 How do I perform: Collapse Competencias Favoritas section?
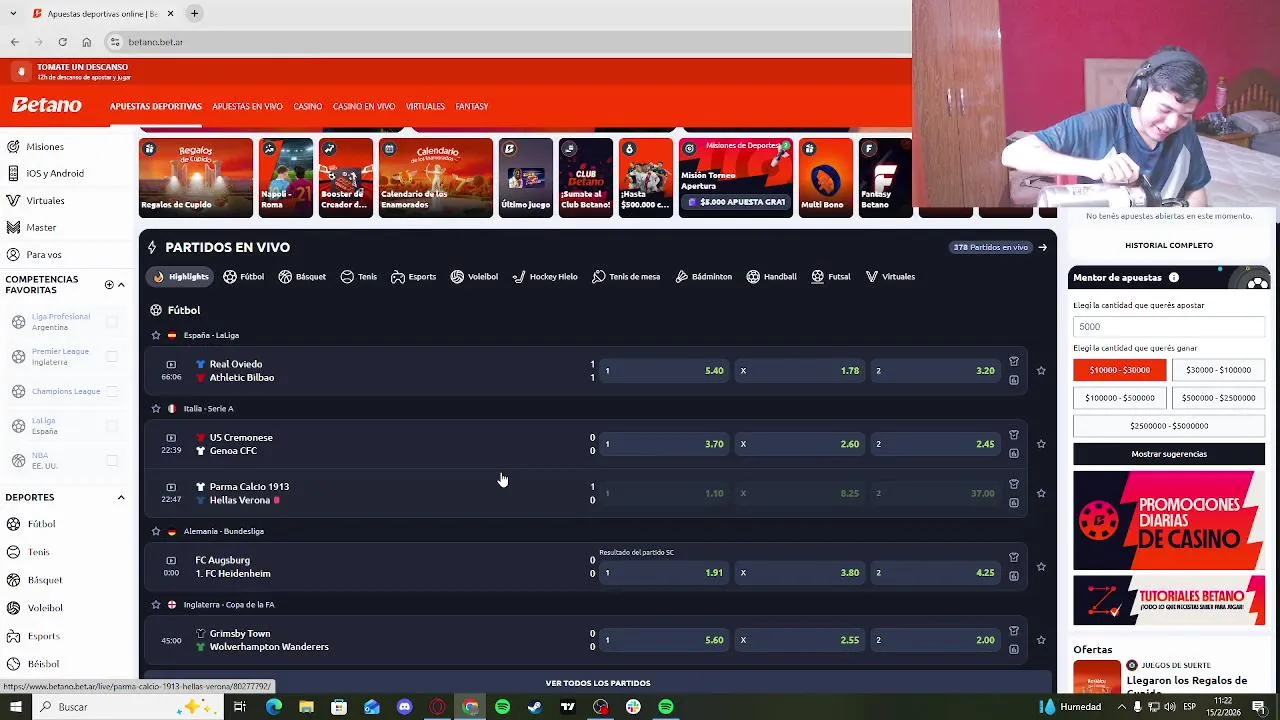tap(121, 285)
